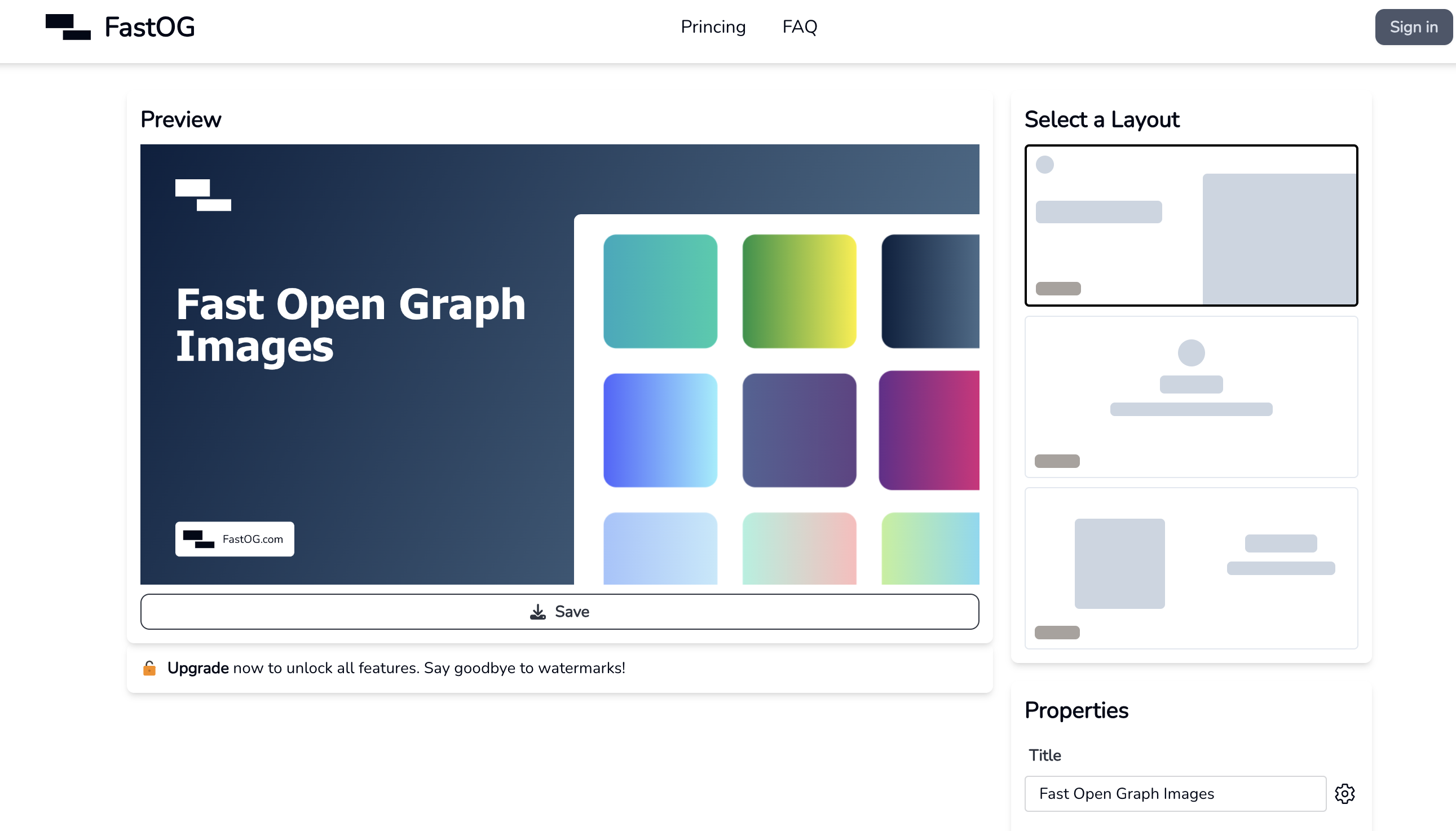Image resolution: width=1456 pixels, height=831 pixels.
Task: Click the mint-pink gradient swatch
Action: (x=799, y=548)
